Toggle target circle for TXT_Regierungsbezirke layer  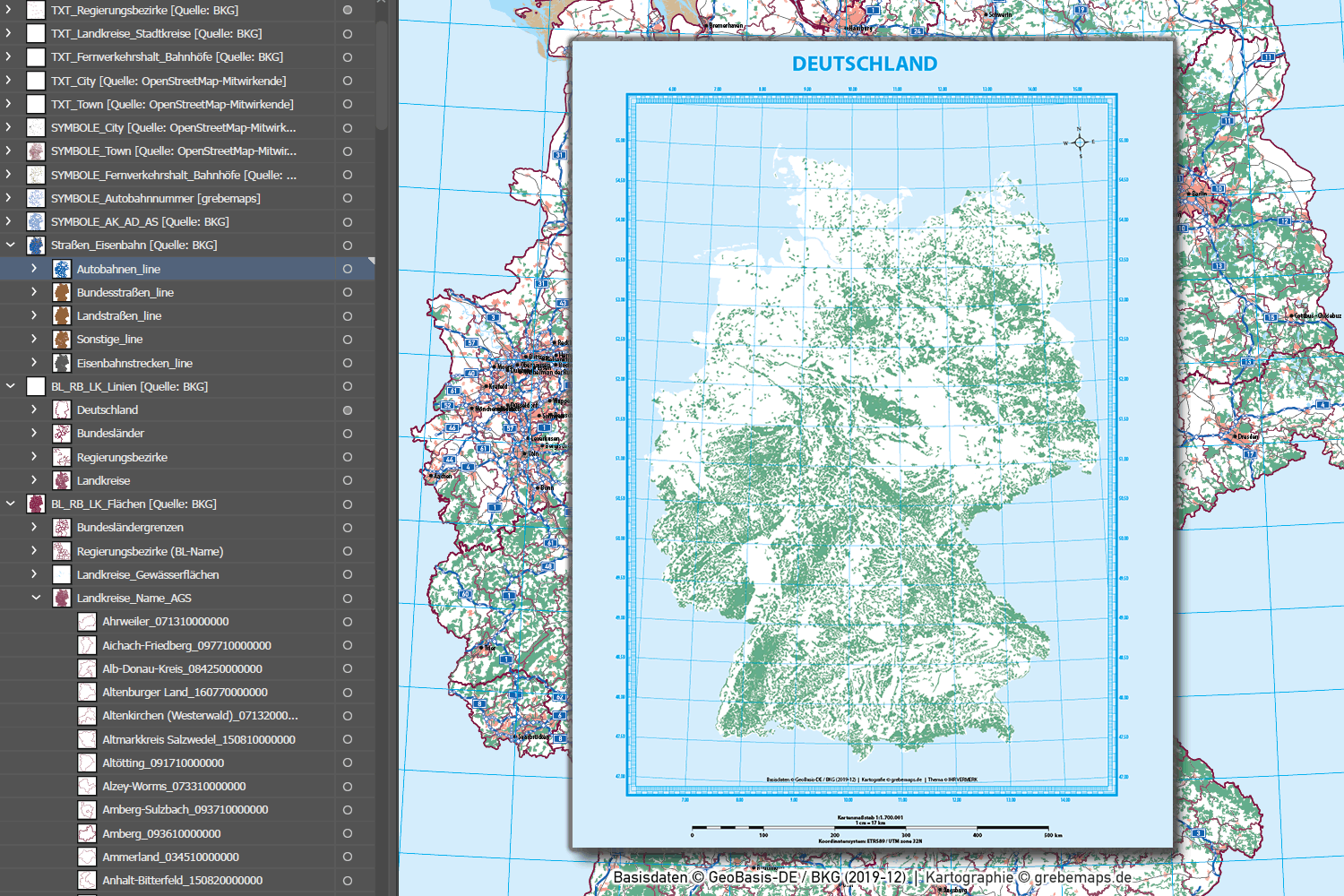point(348,11)
